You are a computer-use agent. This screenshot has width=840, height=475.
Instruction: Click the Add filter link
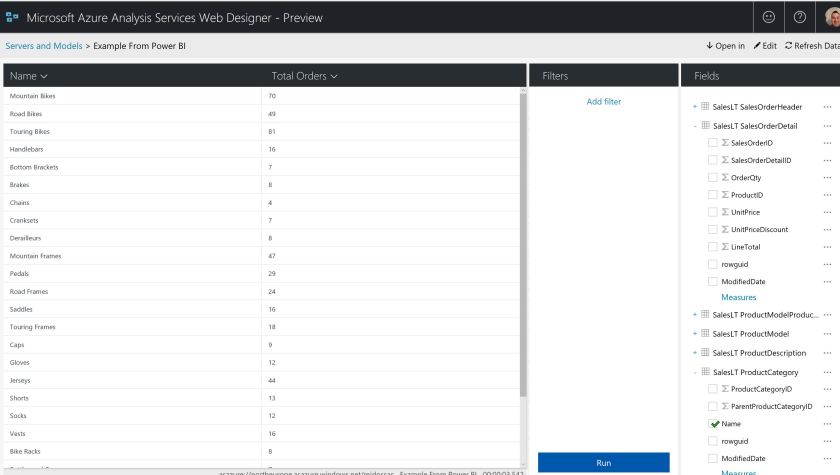[x=603, y=102]
